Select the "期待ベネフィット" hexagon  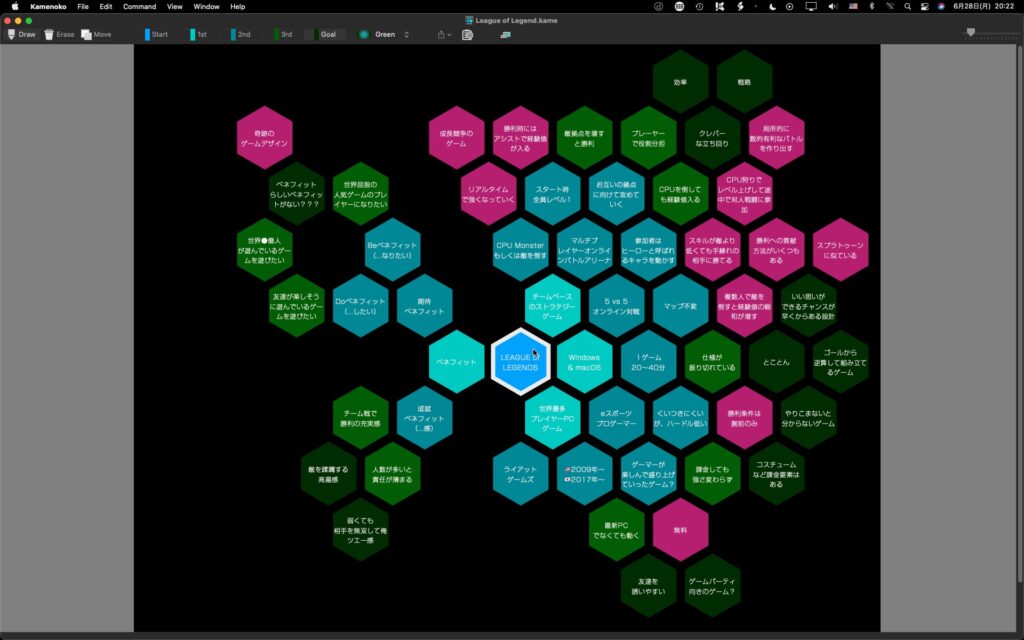click(x=424, y=306)
